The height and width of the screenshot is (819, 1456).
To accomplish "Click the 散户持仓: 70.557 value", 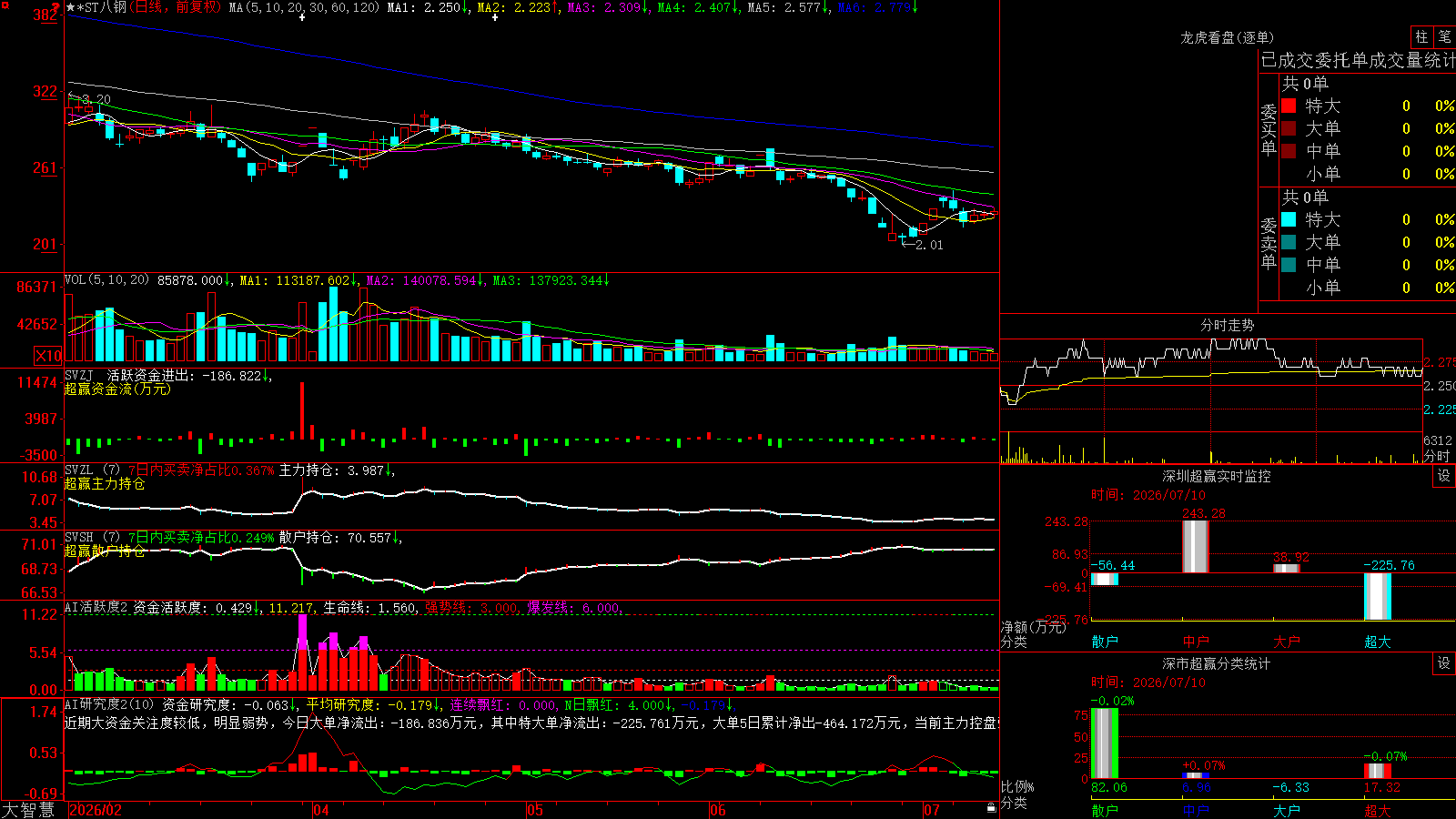I will click(x=340, y=538).
